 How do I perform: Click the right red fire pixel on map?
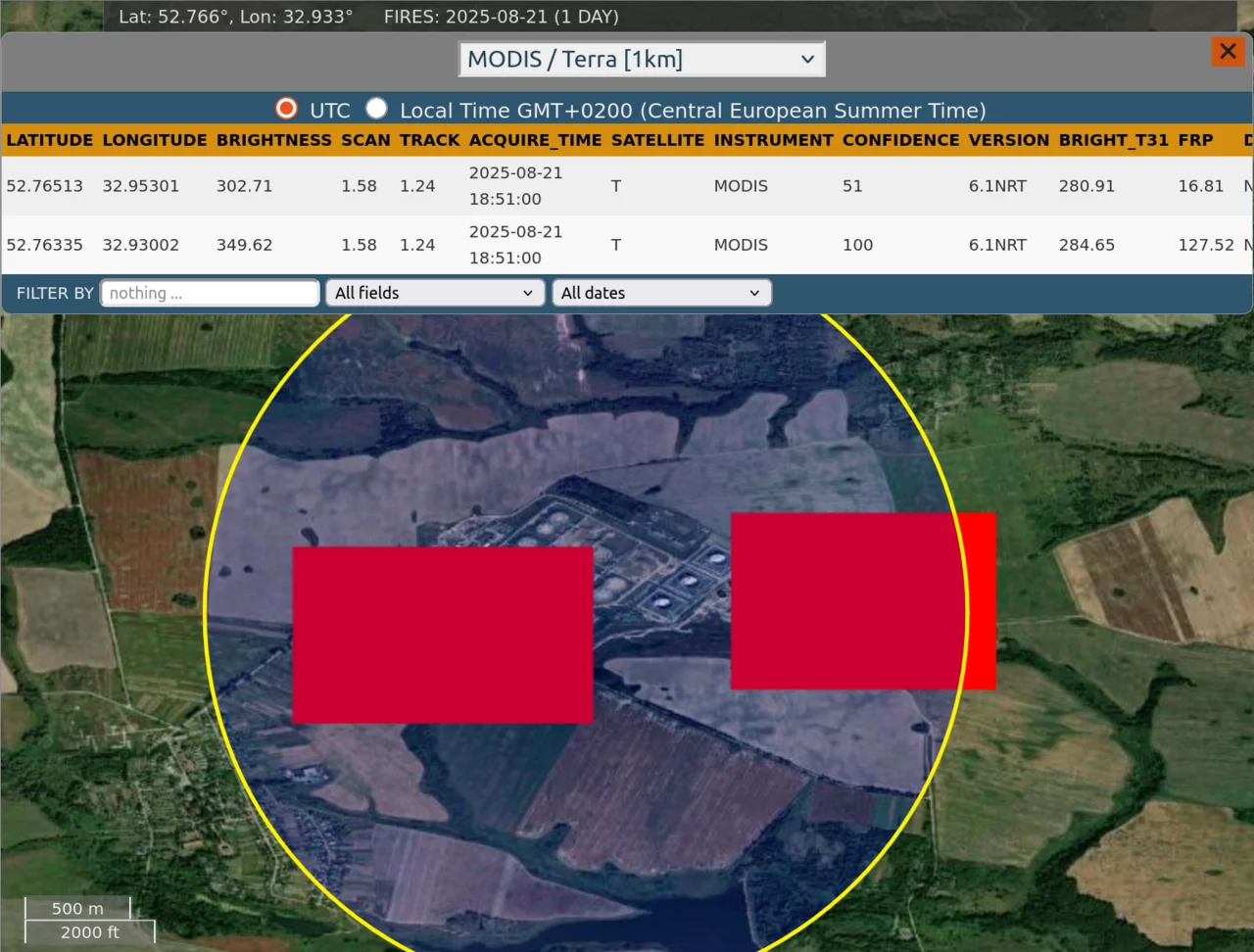pyautogui.click(x=862, y=600)
